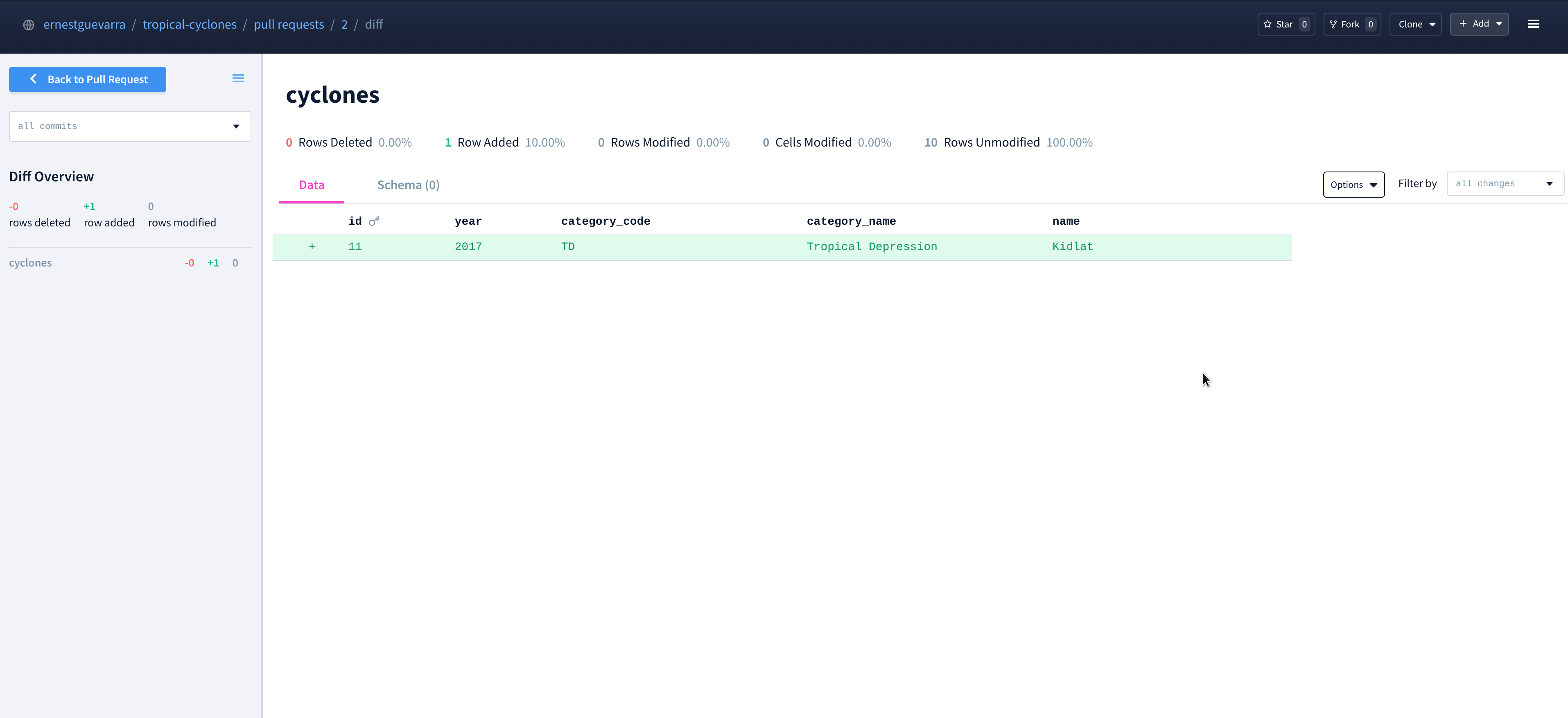Click the globe icon beside ernestguevarra
This screenshot has height=718, width=1568.
click(28, 25)
